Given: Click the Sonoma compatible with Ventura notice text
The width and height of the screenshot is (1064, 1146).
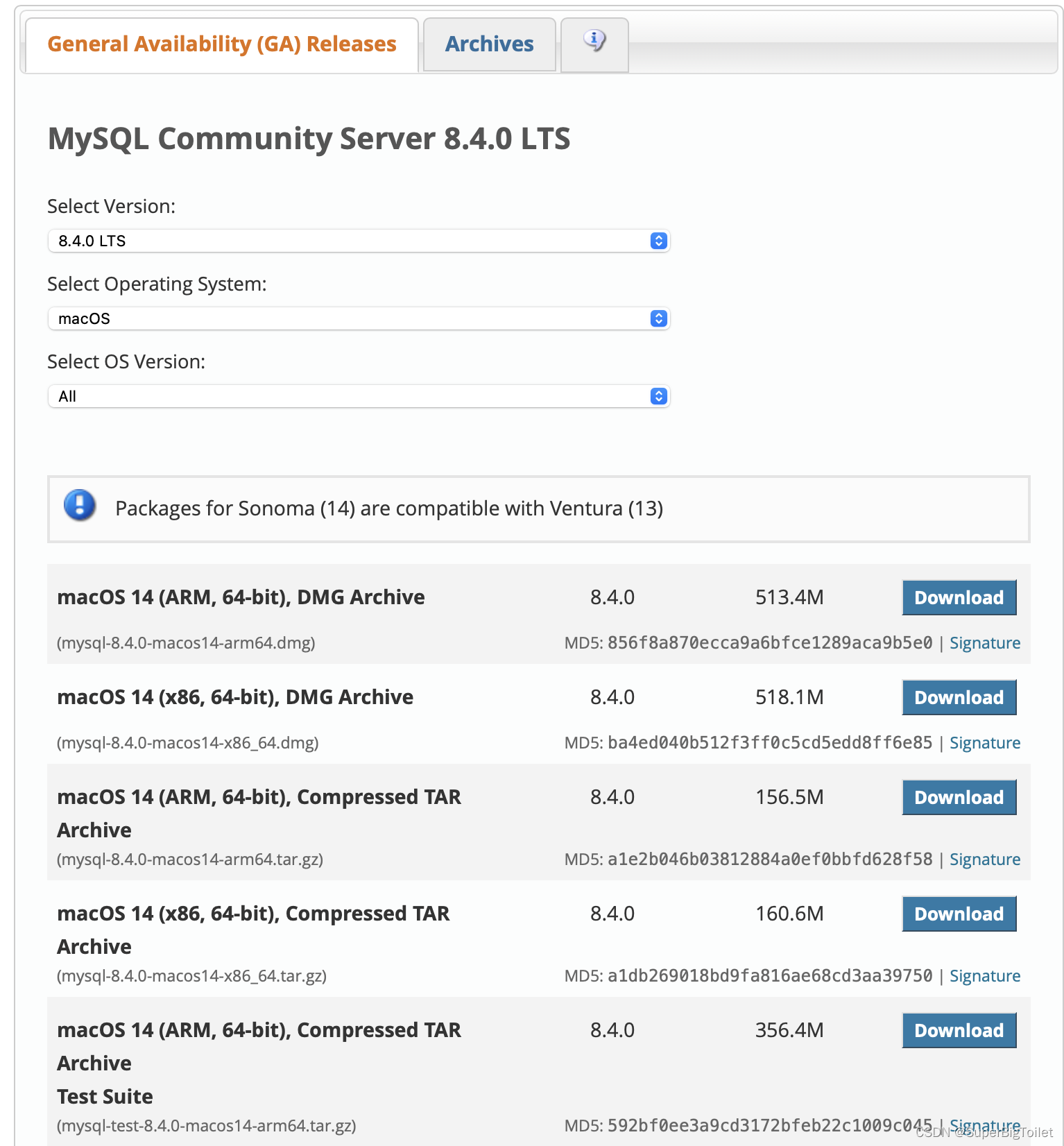Looking at the screenshot, I should click(389, 508).
